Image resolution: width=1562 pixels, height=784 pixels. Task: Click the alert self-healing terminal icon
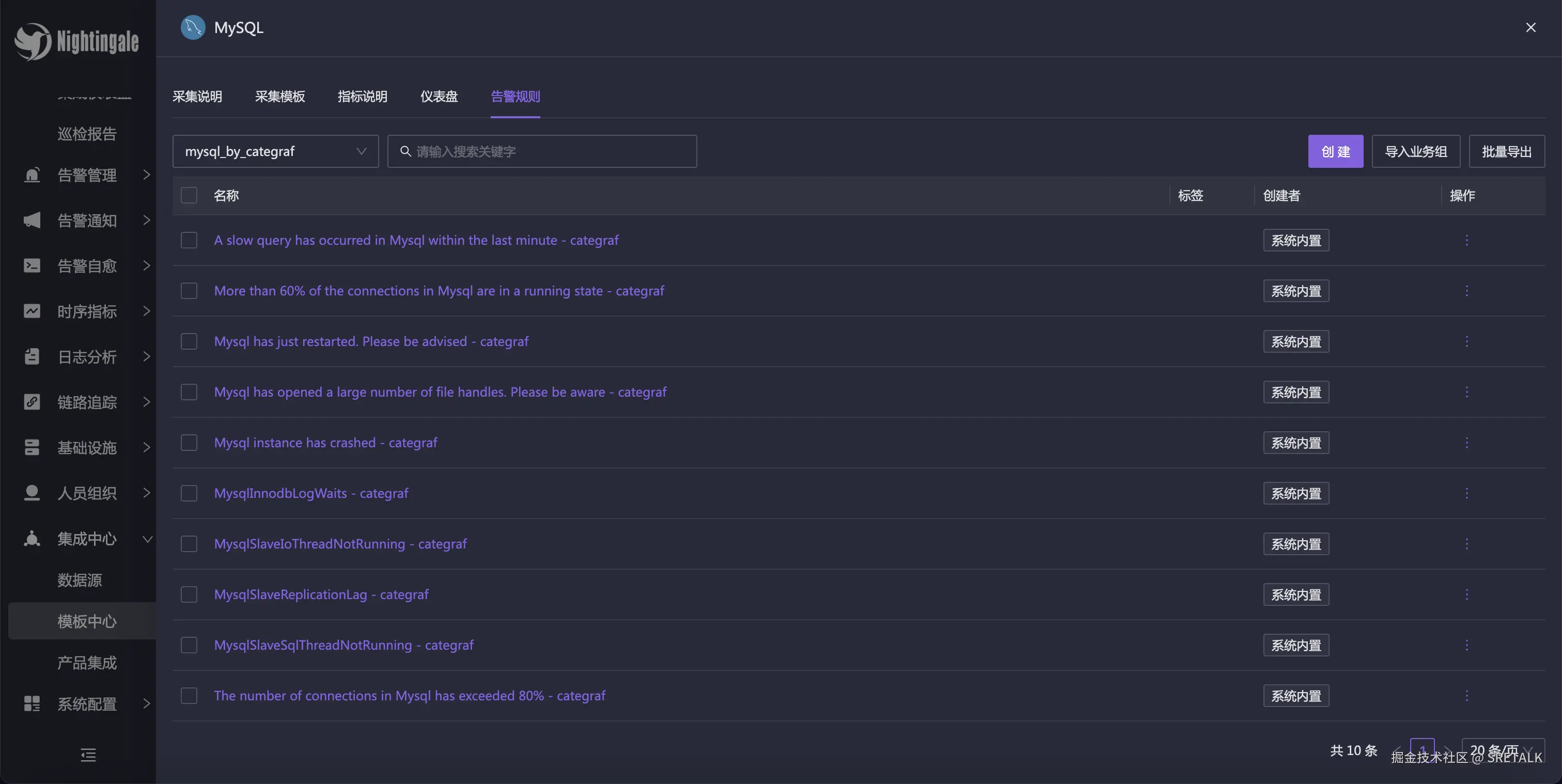(x=32, y=265)
